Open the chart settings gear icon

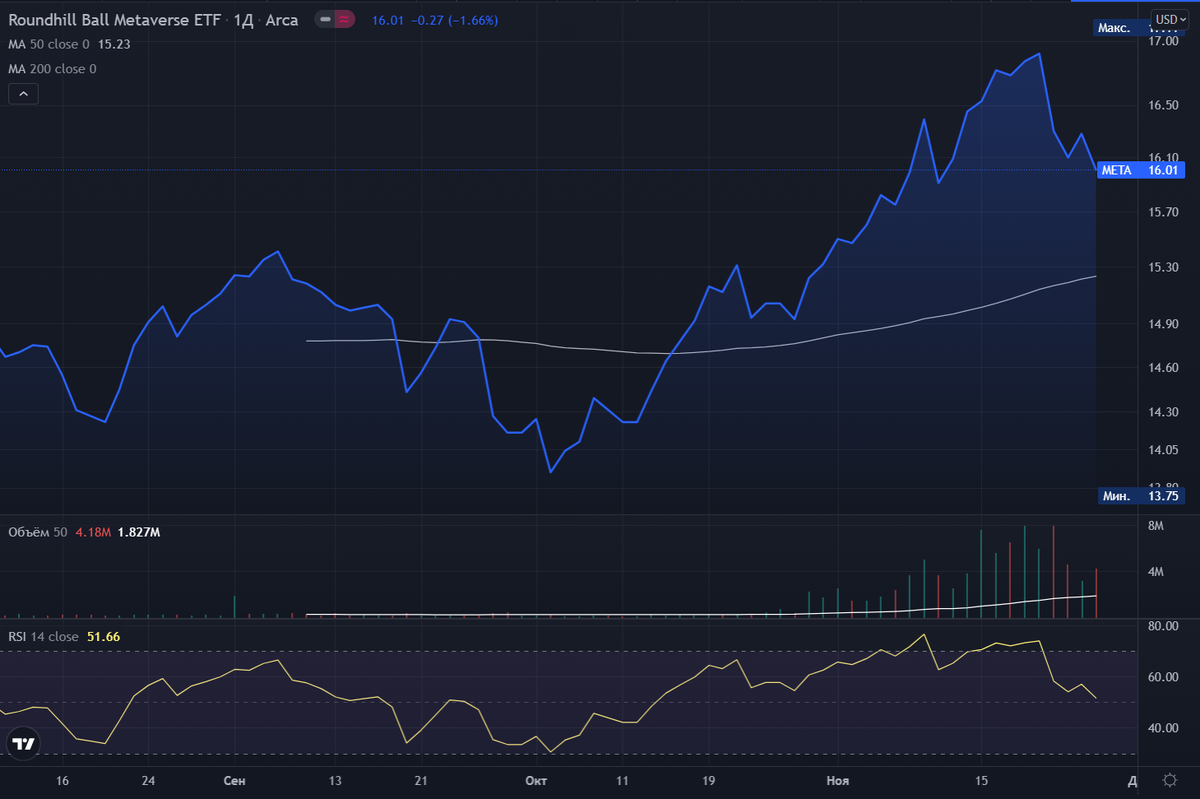tap(1170, 780)
